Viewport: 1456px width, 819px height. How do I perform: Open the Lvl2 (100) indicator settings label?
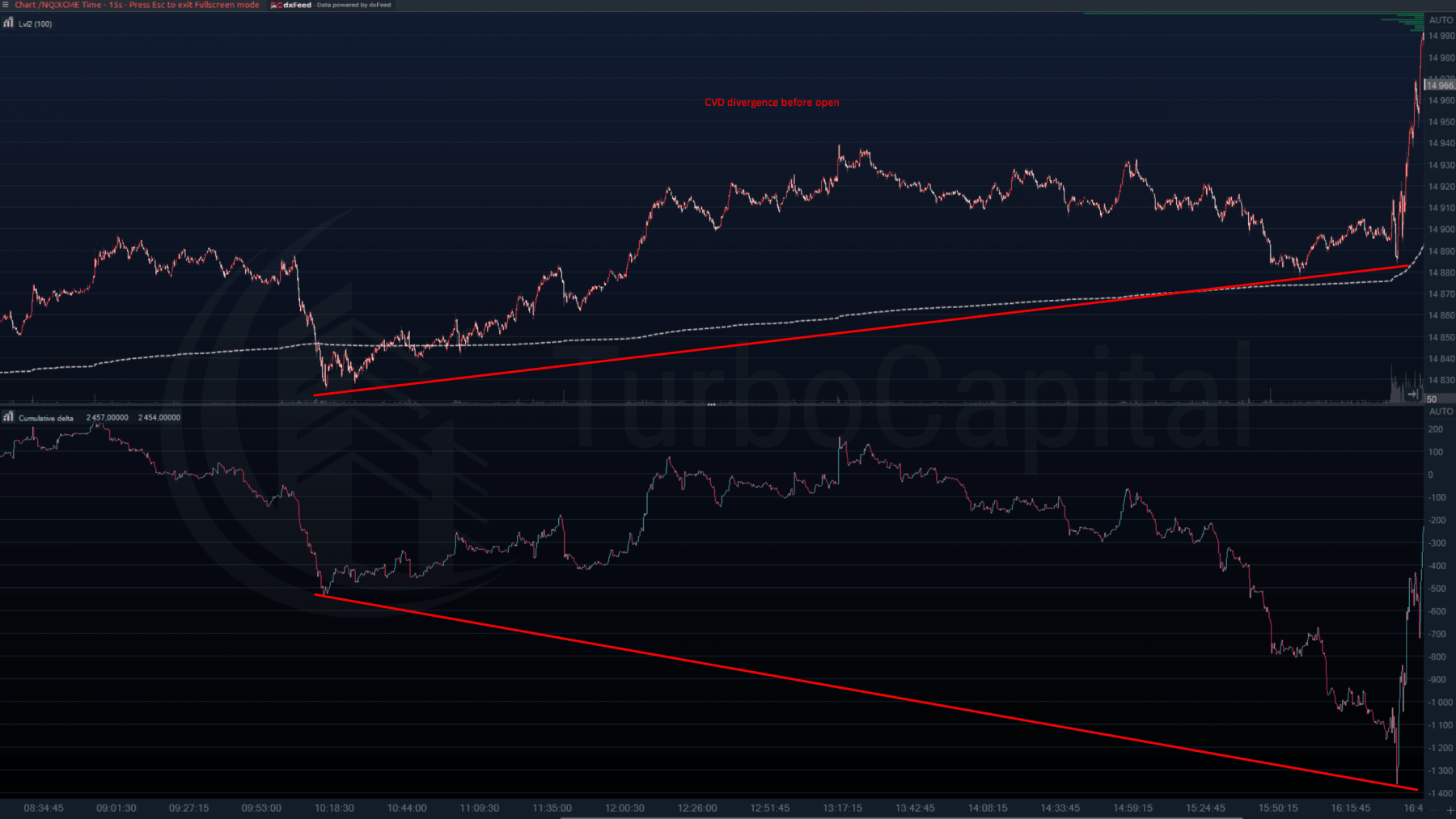coord(36,24)
